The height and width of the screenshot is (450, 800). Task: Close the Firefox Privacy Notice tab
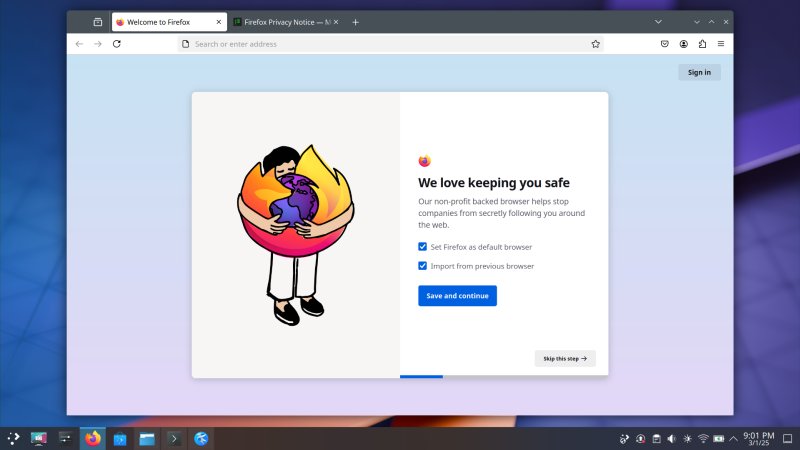click(336, 22)
